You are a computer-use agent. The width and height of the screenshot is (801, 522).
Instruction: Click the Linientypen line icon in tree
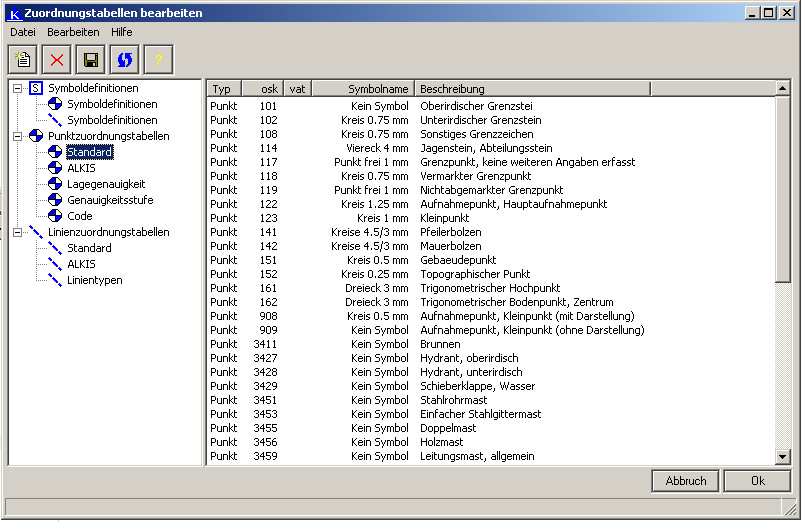[55, 280]
